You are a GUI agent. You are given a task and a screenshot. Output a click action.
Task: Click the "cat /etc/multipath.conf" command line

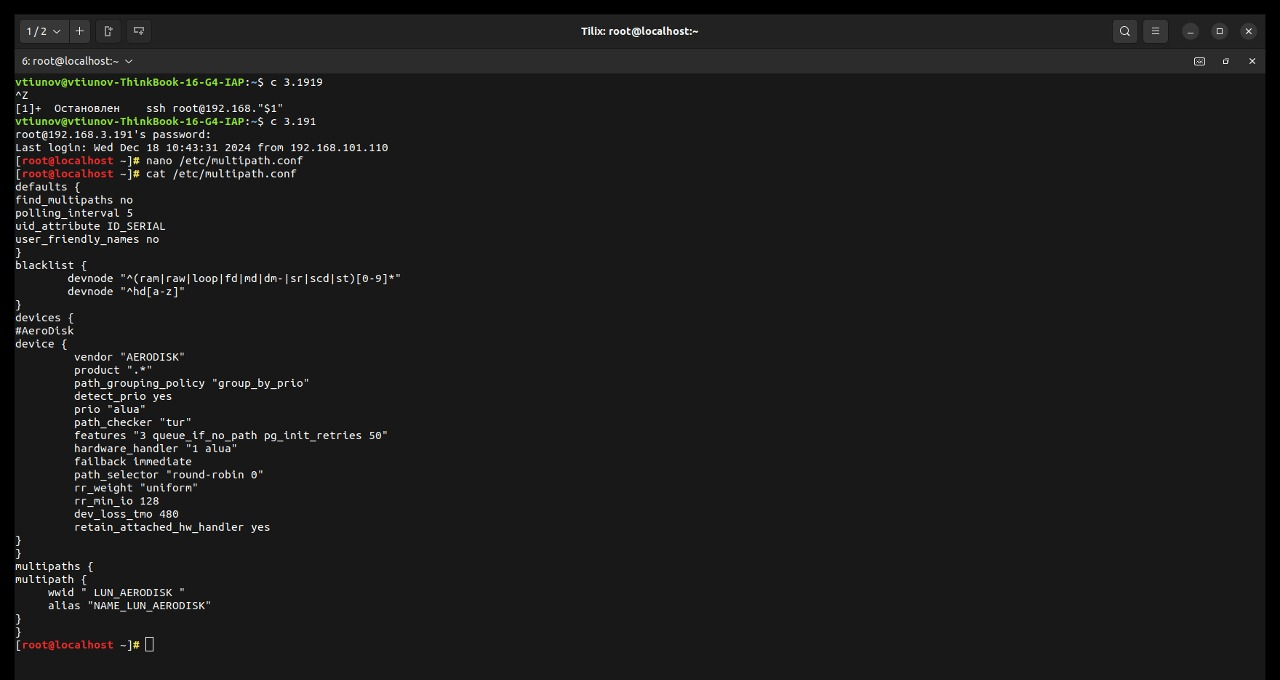coord(221,174)
